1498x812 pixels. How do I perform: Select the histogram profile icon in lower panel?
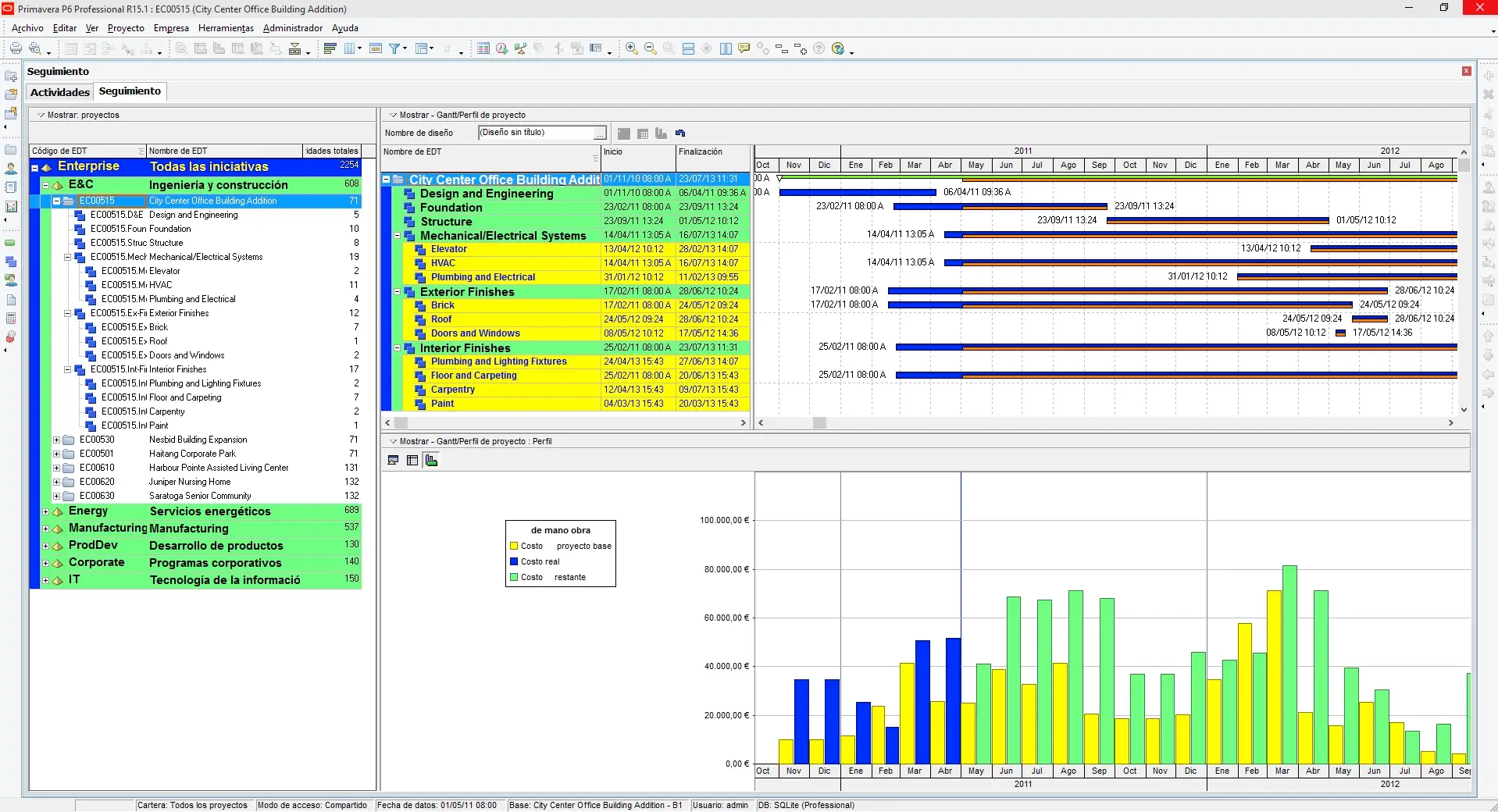click(431, 460)
